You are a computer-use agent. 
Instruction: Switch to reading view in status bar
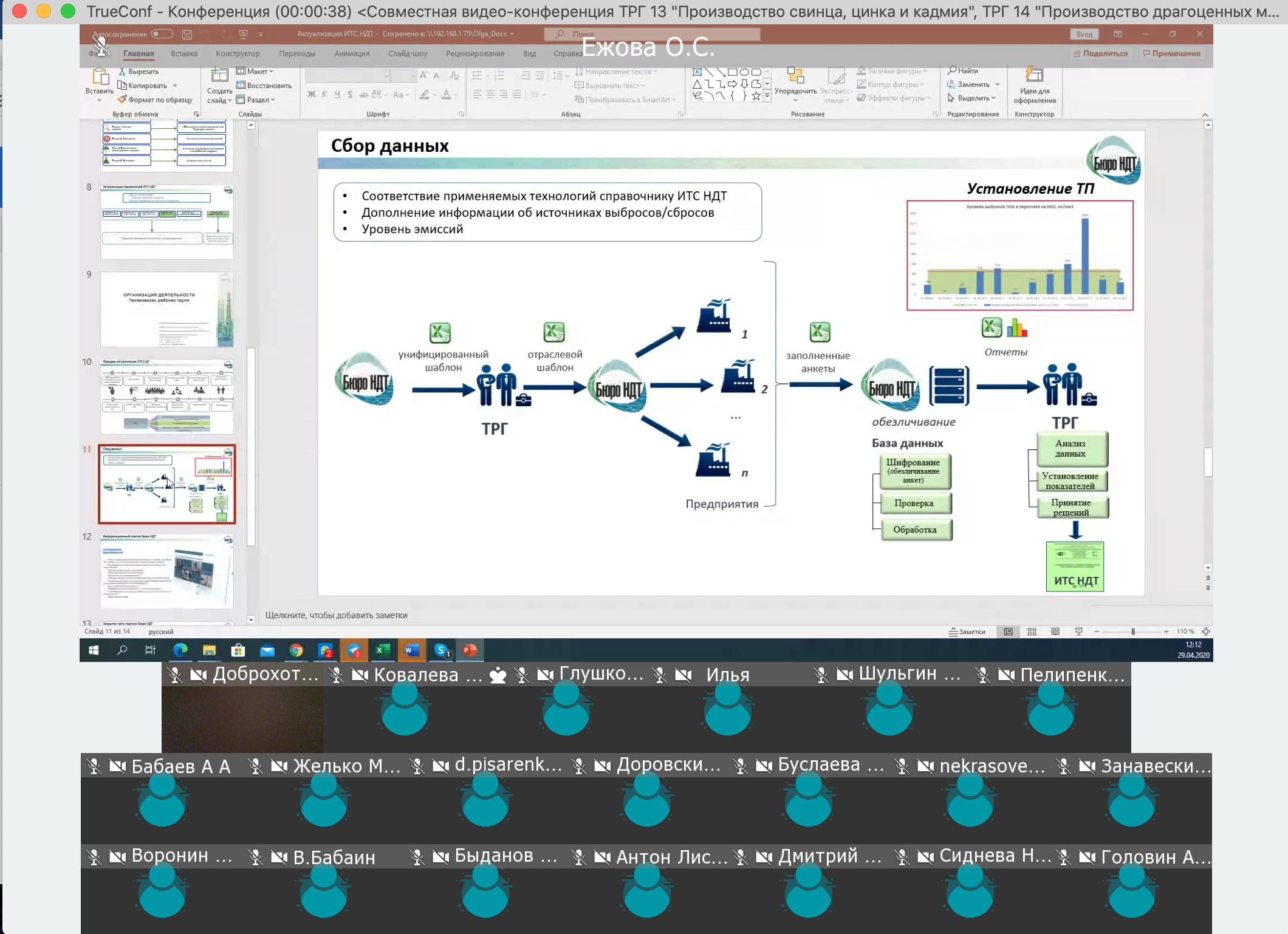(1055, 632)
